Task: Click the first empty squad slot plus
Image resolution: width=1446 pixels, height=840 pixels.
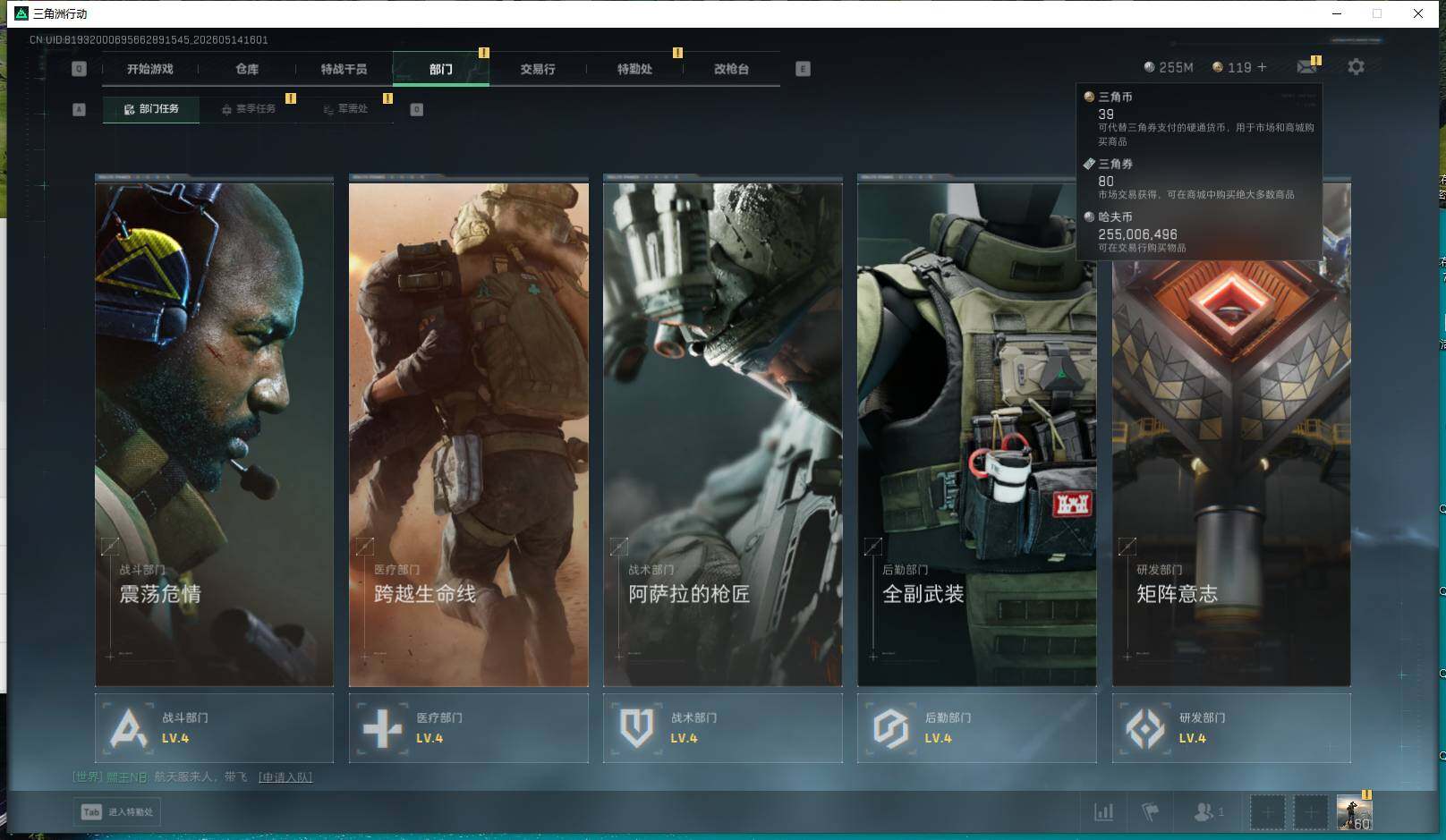Action: pyautogui.click(x=1267, y=812)
